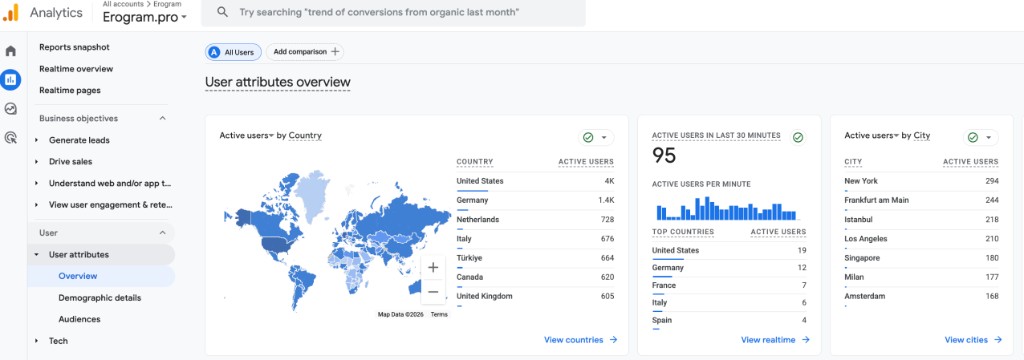The image size is (1024, 360).
Task: Click the France row in Top countries
Action: pos(729,286)
